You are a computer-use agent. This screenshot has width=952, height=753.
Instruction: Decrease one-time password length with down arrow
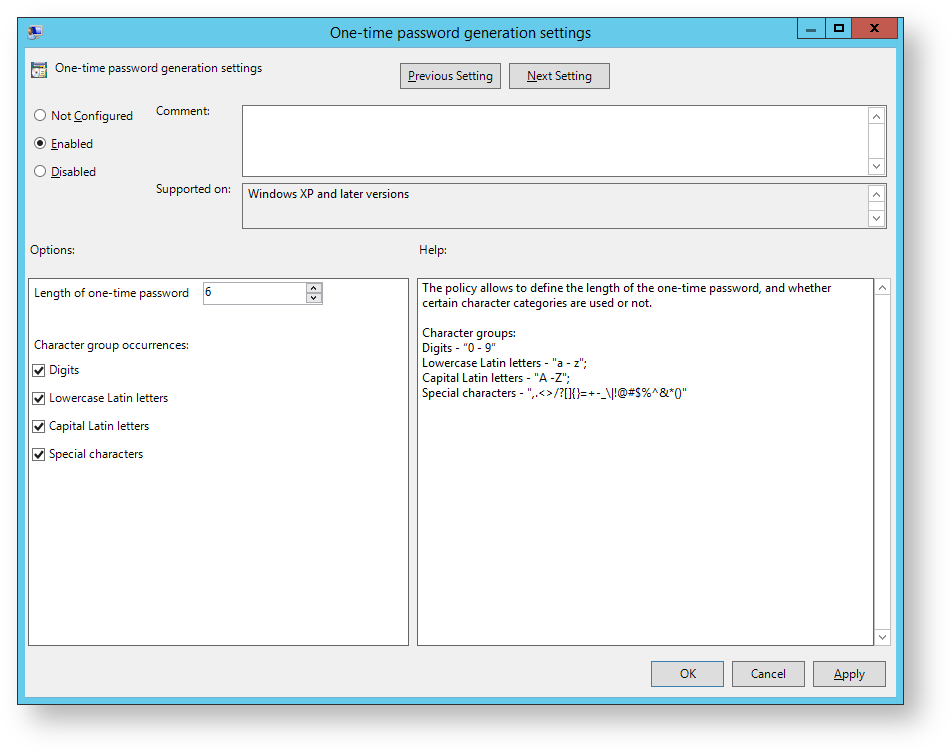[314, 298]
